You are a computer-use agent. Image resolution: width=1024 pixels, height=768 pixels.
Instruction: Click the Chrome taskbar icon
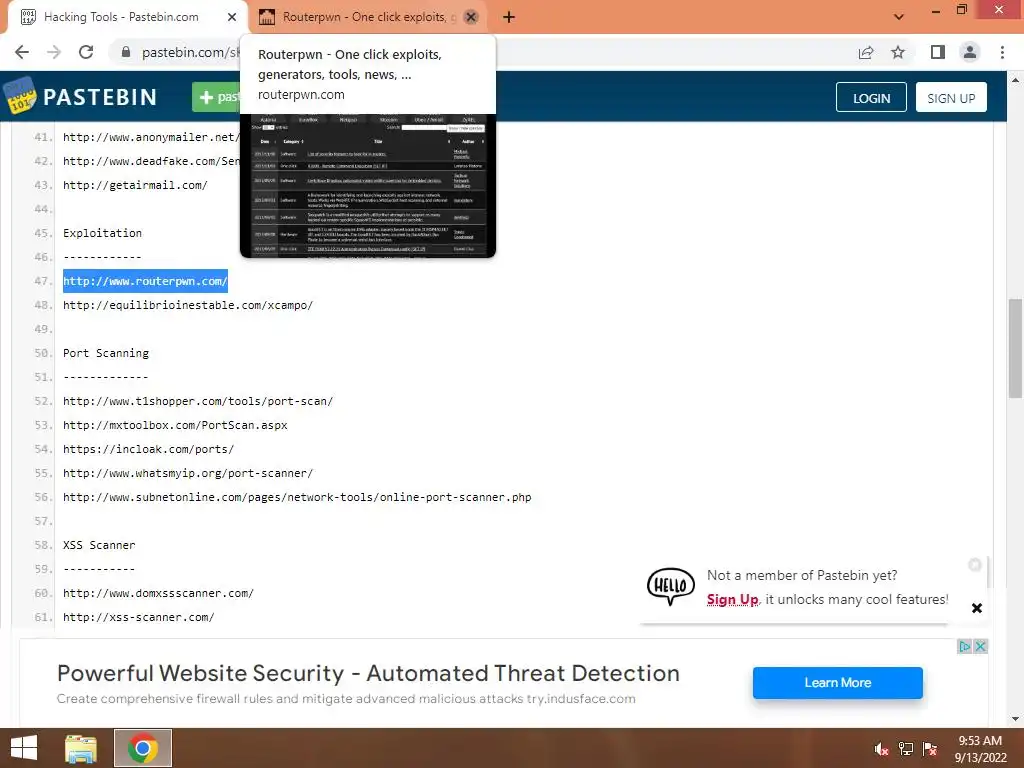(x=143, y=748)
